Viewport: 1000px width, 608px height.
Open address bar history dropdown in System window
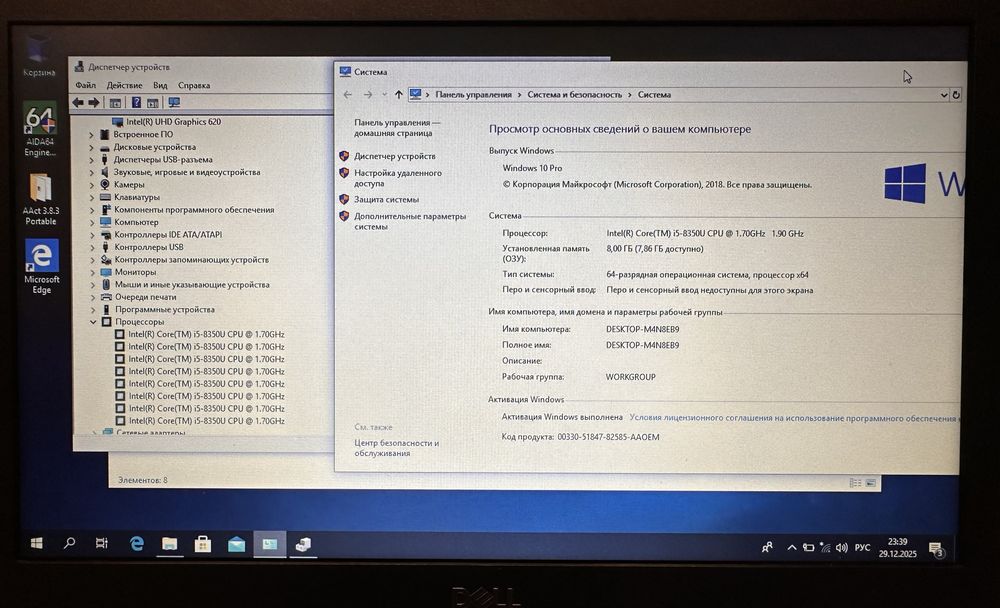944,94
